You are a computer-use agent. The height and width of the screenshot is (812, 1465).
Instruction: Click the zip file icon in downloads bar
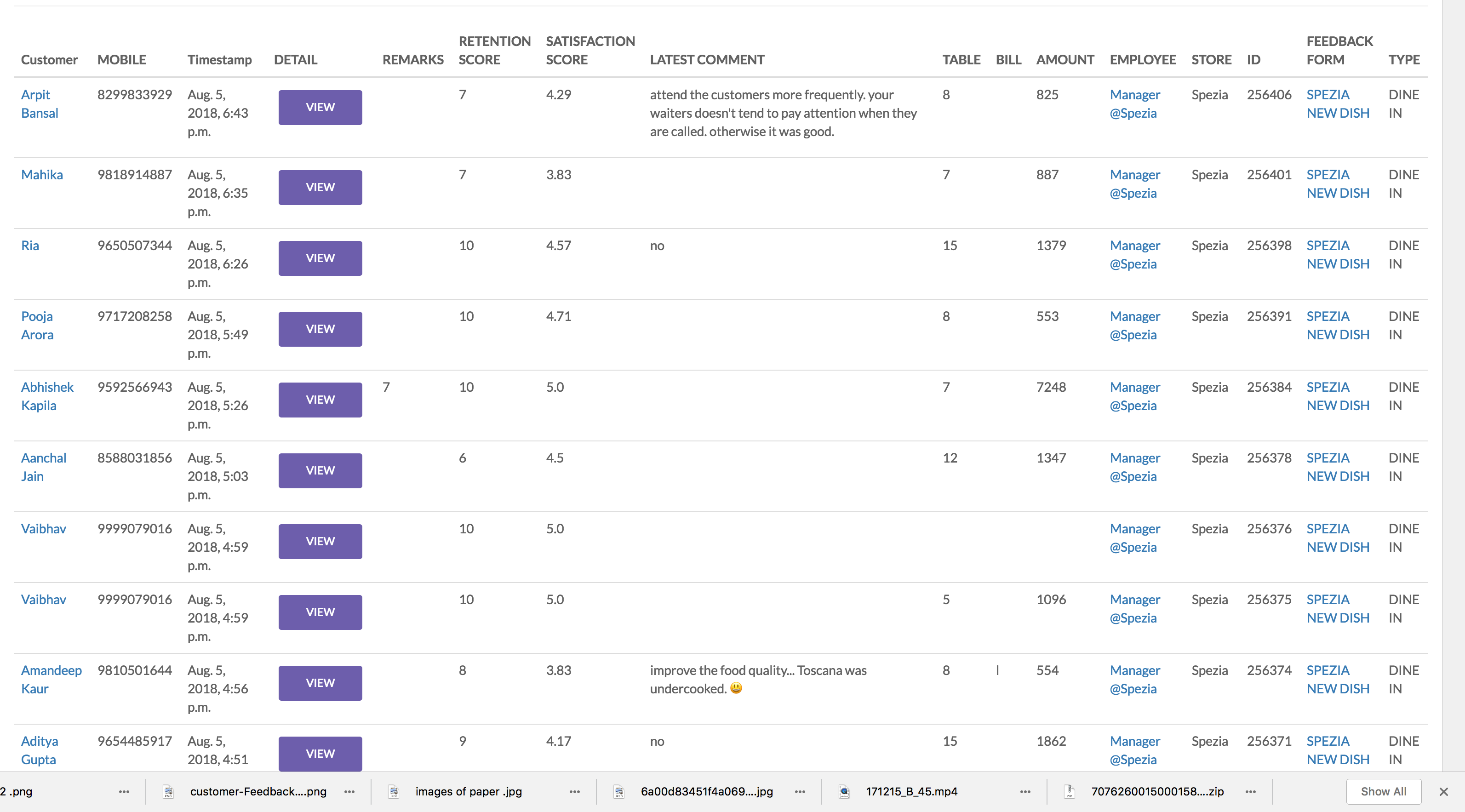click(1069, 791)
